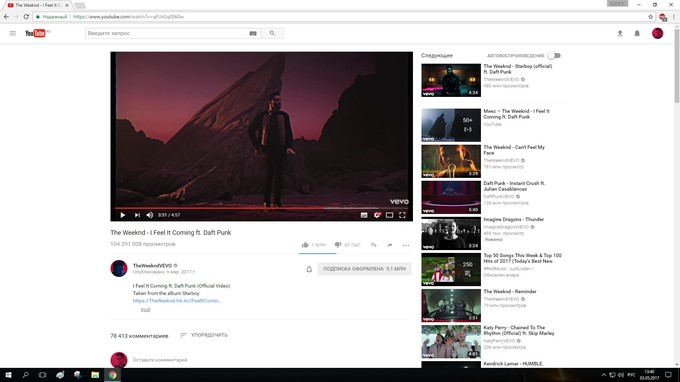Dislike the video with thumbs down
The image size is (680, 382).
click(x=338, y=245)
